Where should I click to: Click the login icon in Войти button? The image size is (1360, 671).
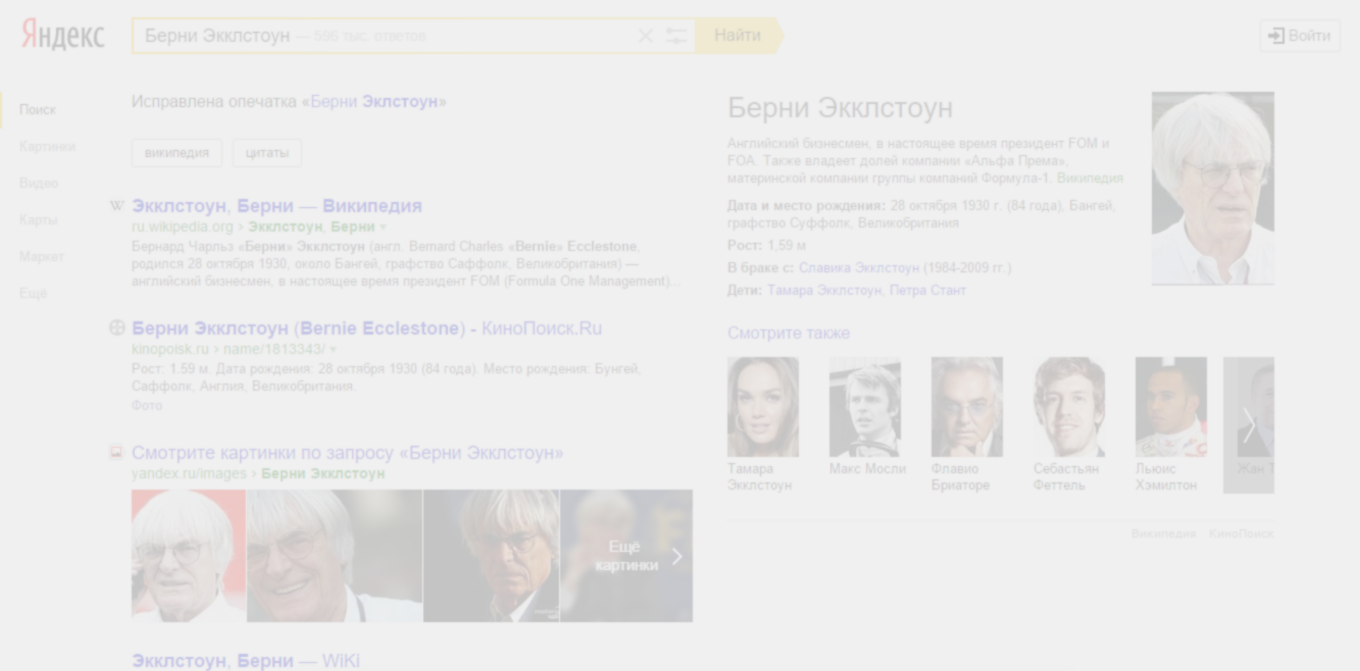click(1276, 36)
